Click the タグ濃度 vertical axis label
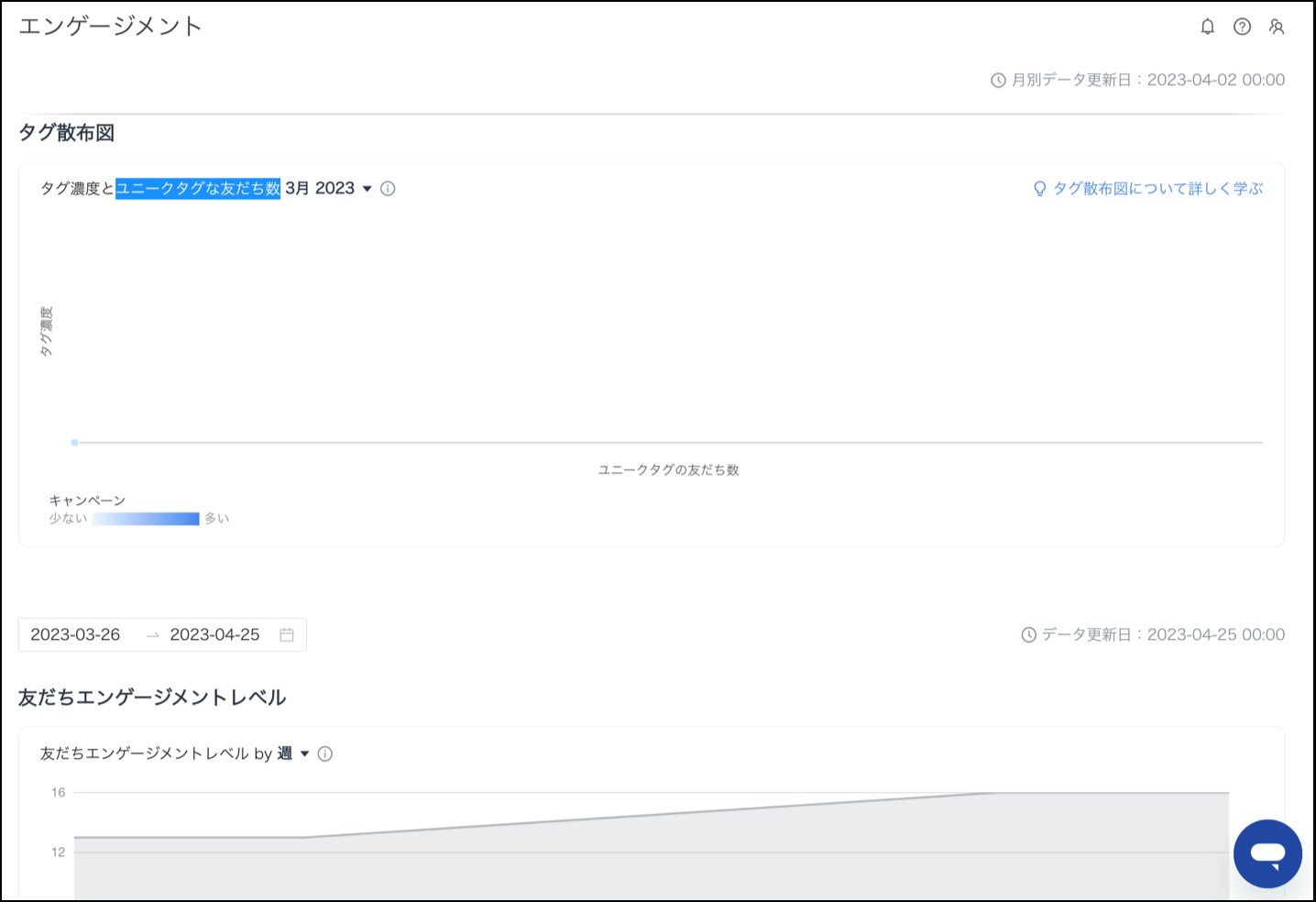Screen dimensions: 1316x902 pyautogui.click(x=46, y=331)
